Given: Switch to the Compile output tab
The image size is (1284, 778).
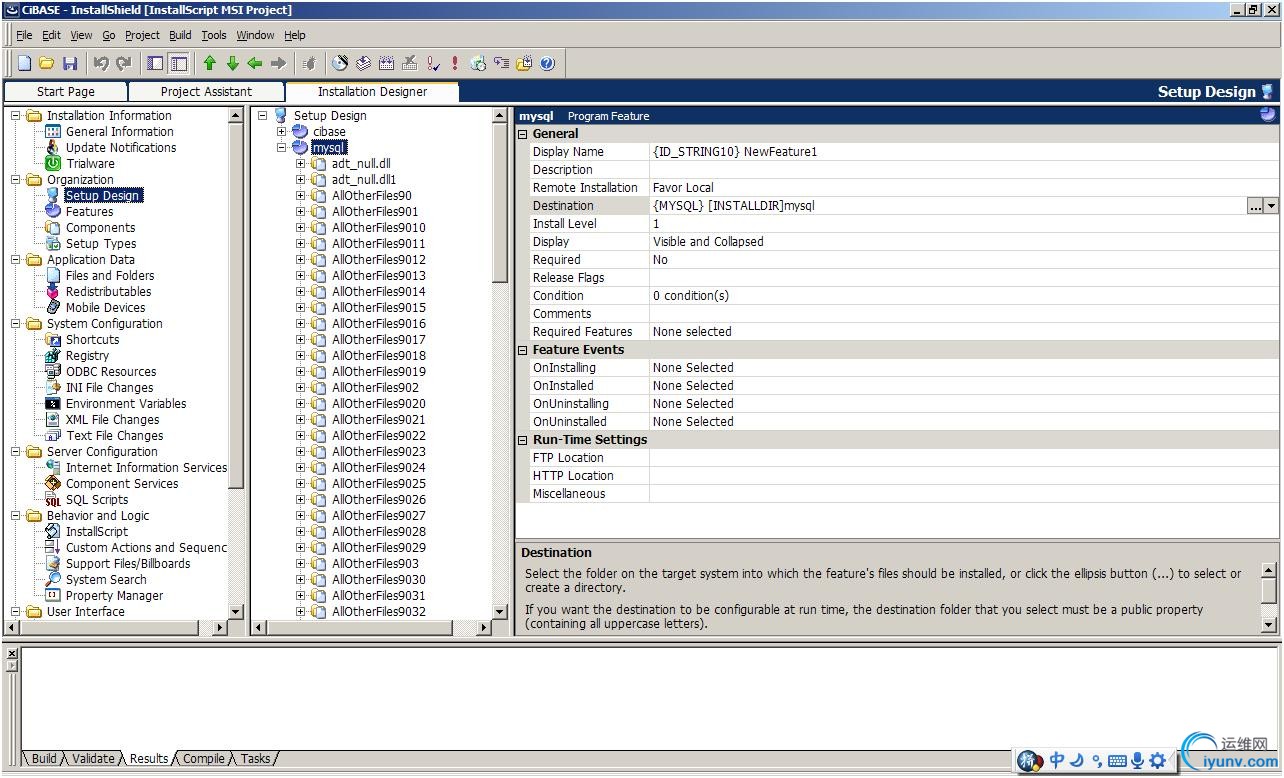Looking at the screenshot, I should [x=204, y=759].
